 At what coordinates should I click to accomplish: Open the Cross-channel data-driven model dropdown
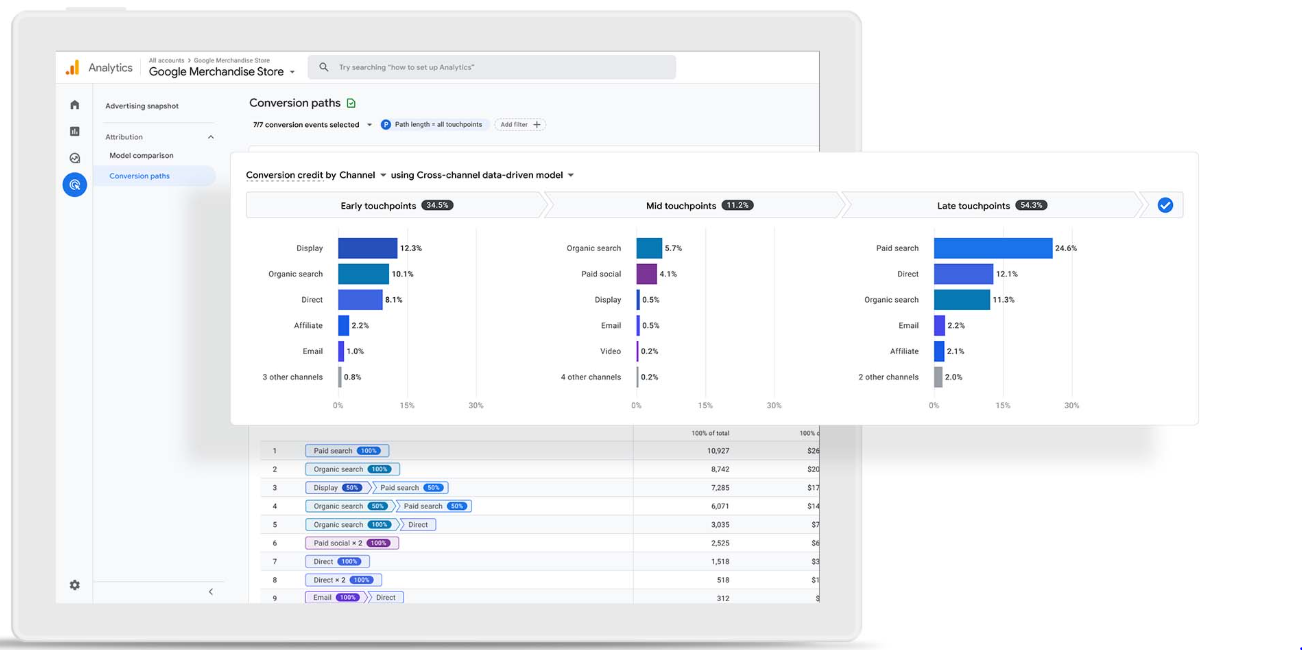pos(482,175)
